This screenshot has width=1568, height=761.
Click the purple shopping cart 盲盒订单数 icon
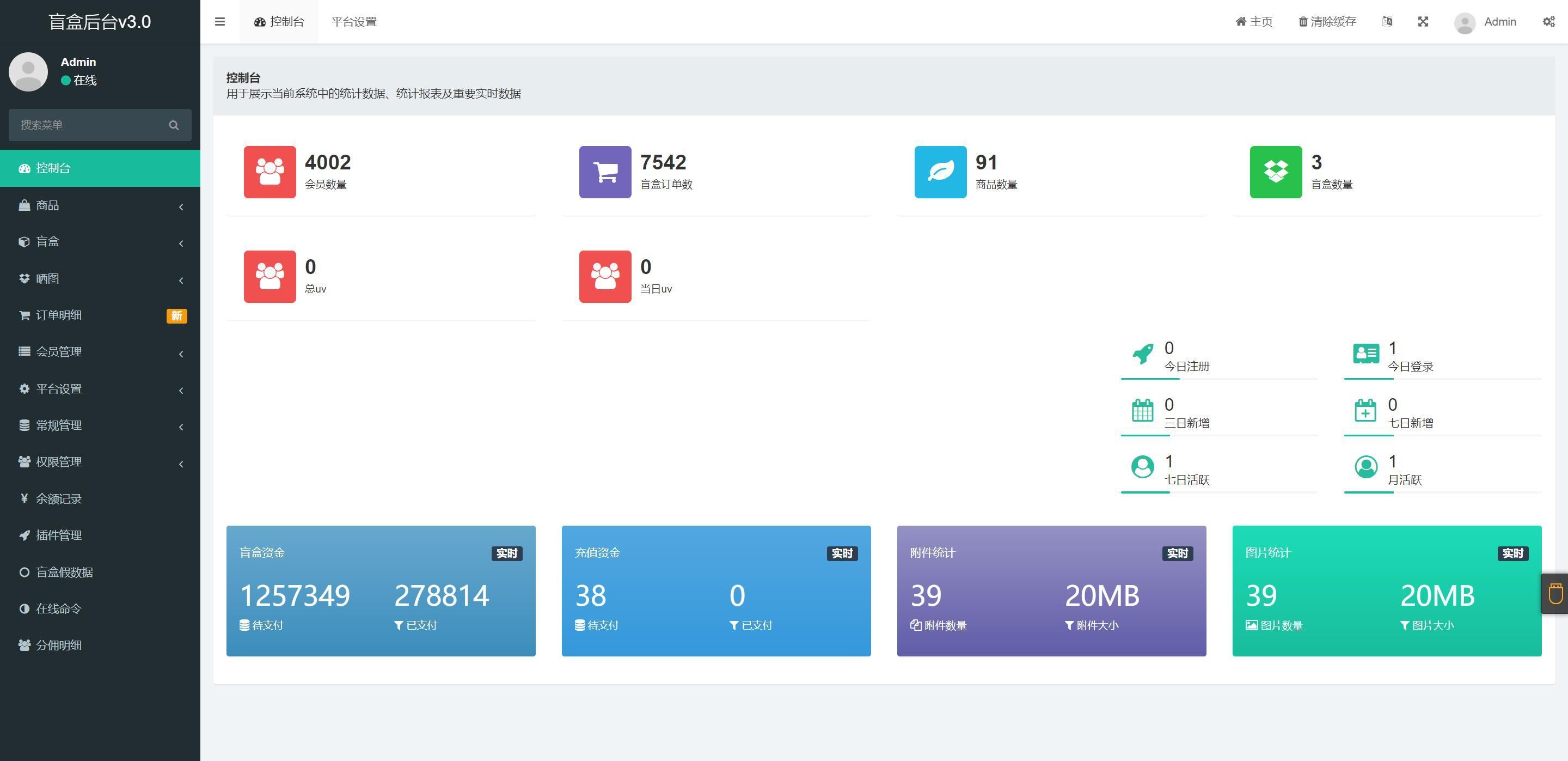coord(605,172)
